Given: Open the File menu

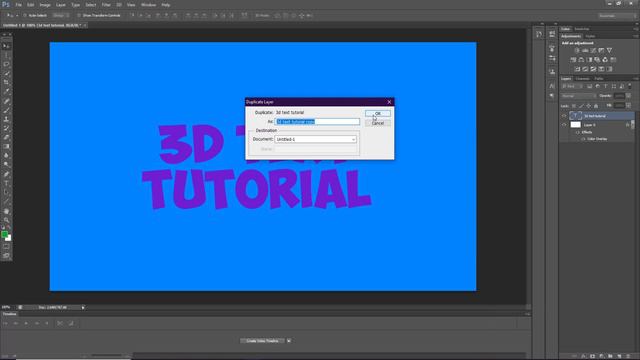Looking at the screenshot, I should pyautogui.click(x=18, y=5).
